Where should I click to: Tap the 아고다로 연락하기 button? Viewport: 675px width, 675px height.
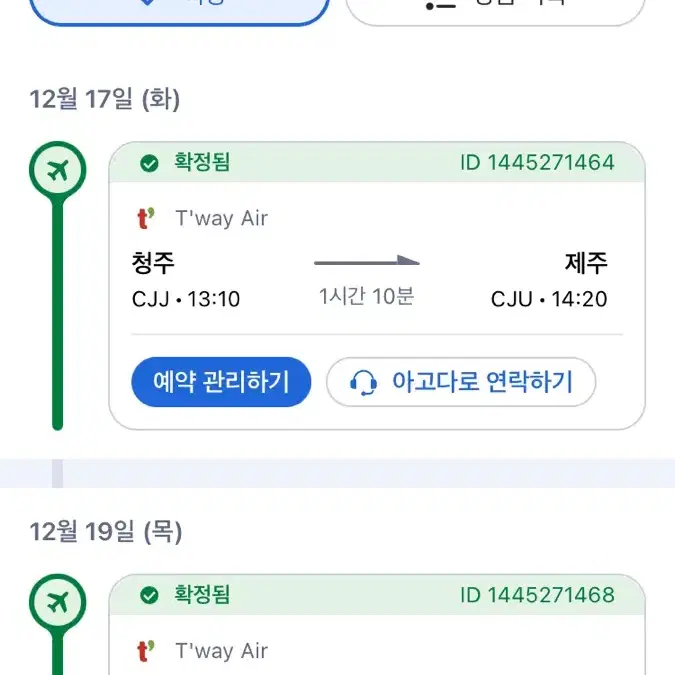pyautogui.click(x=461, y=382)
